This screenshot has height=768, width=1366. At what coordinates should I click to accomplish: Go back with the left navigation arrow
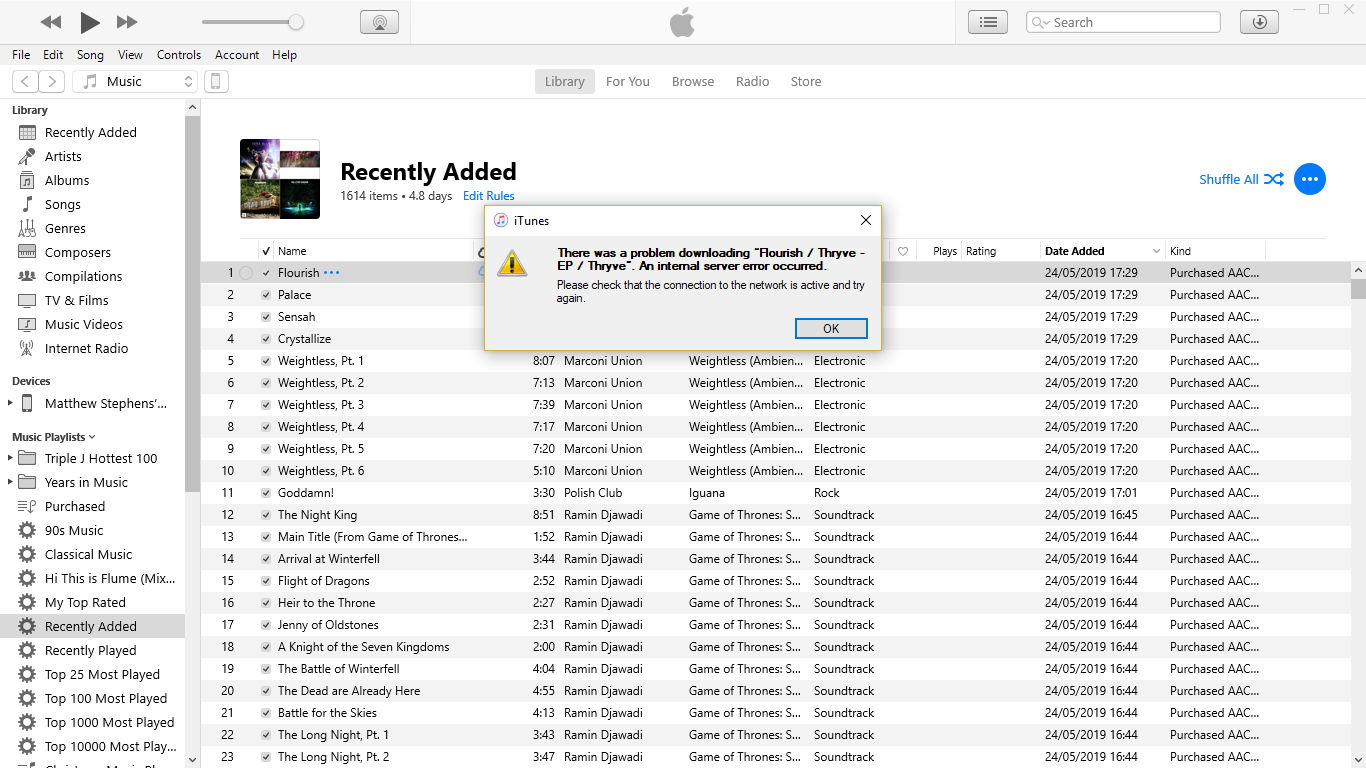click(25, 81)
